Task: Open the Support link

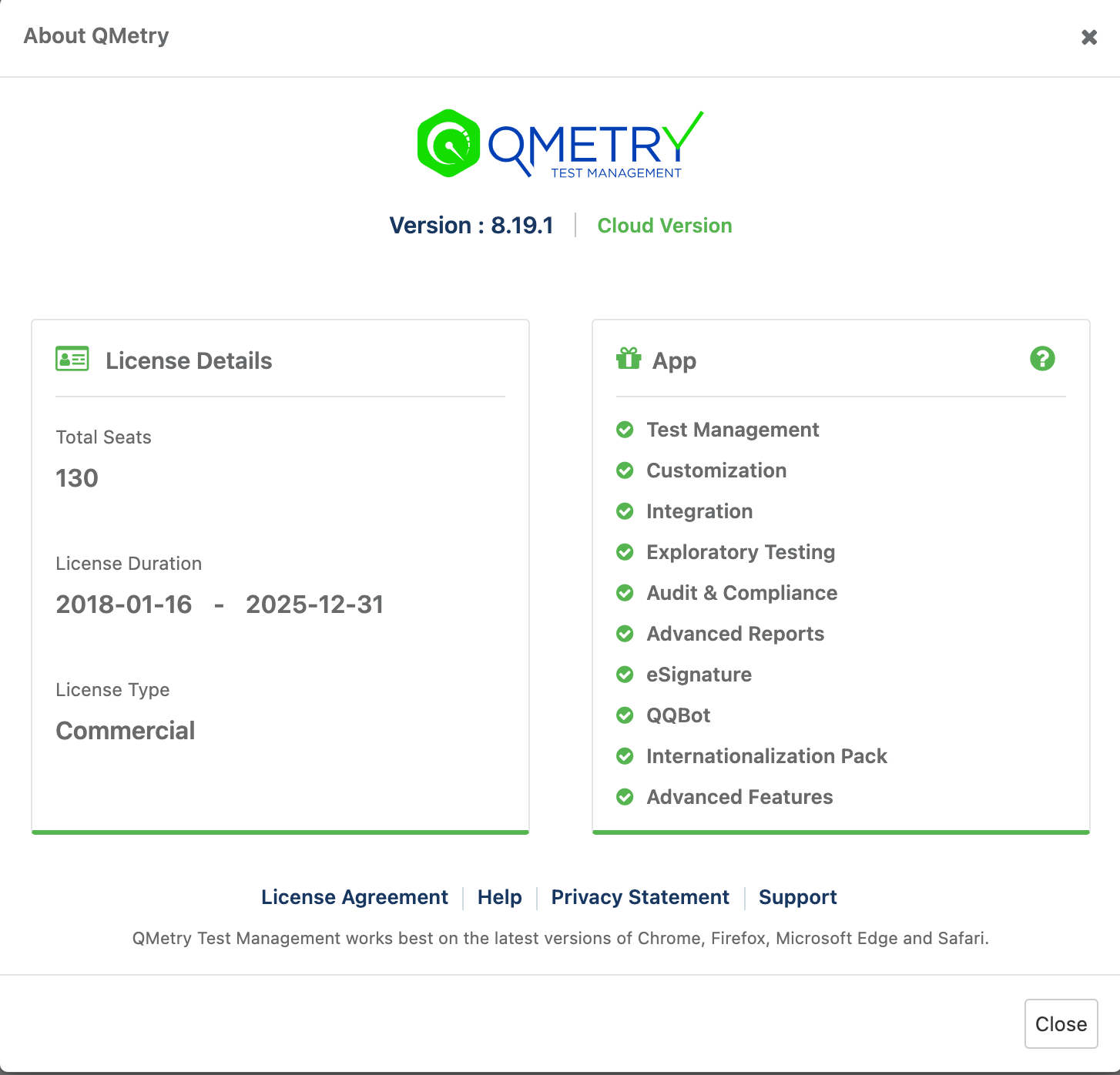Action: [797, 897]
